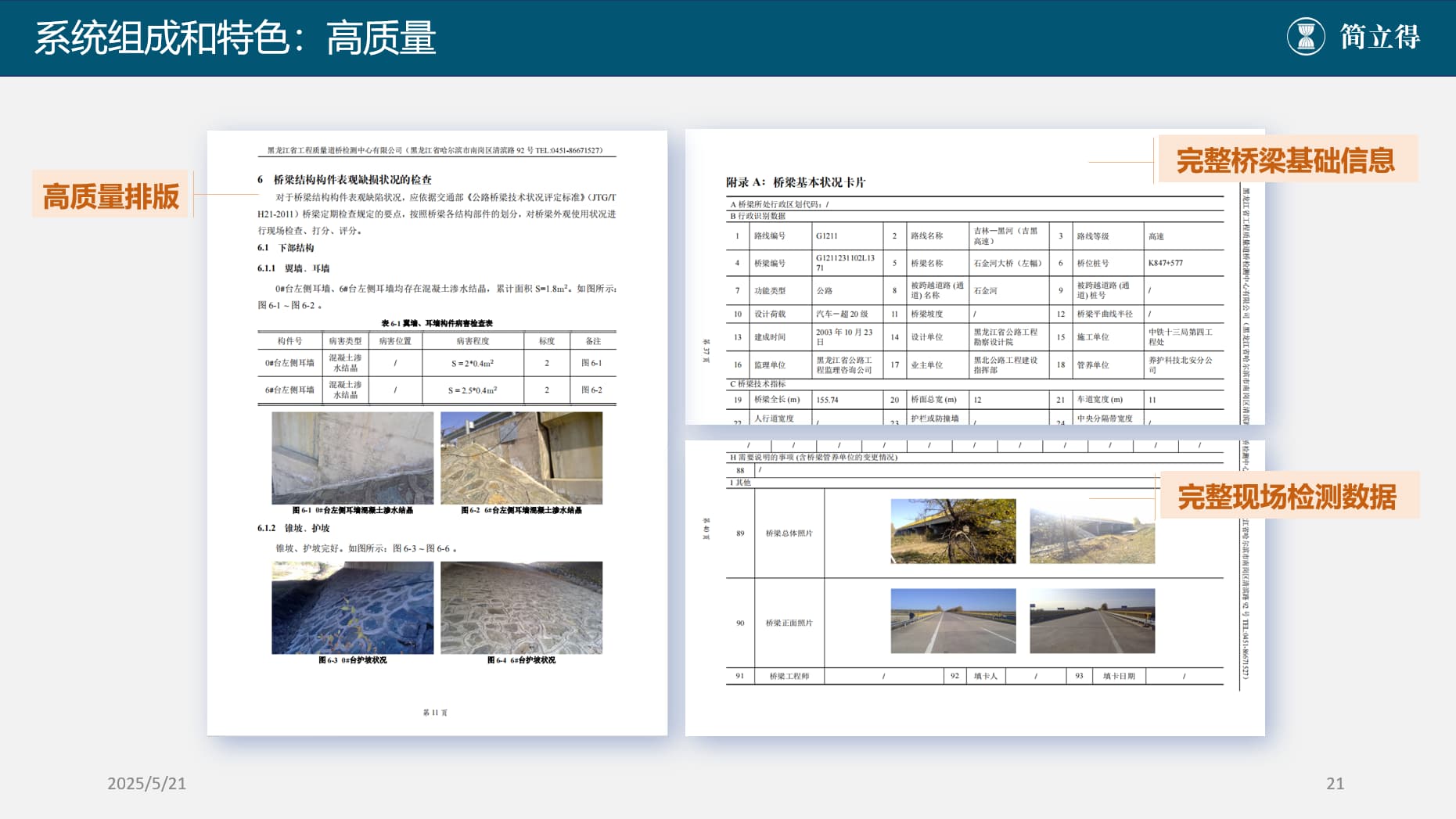Open photo 图6-4 6#台护坡状况 image
Viewport: 1456px width, 819px height.
coord(521,608)
